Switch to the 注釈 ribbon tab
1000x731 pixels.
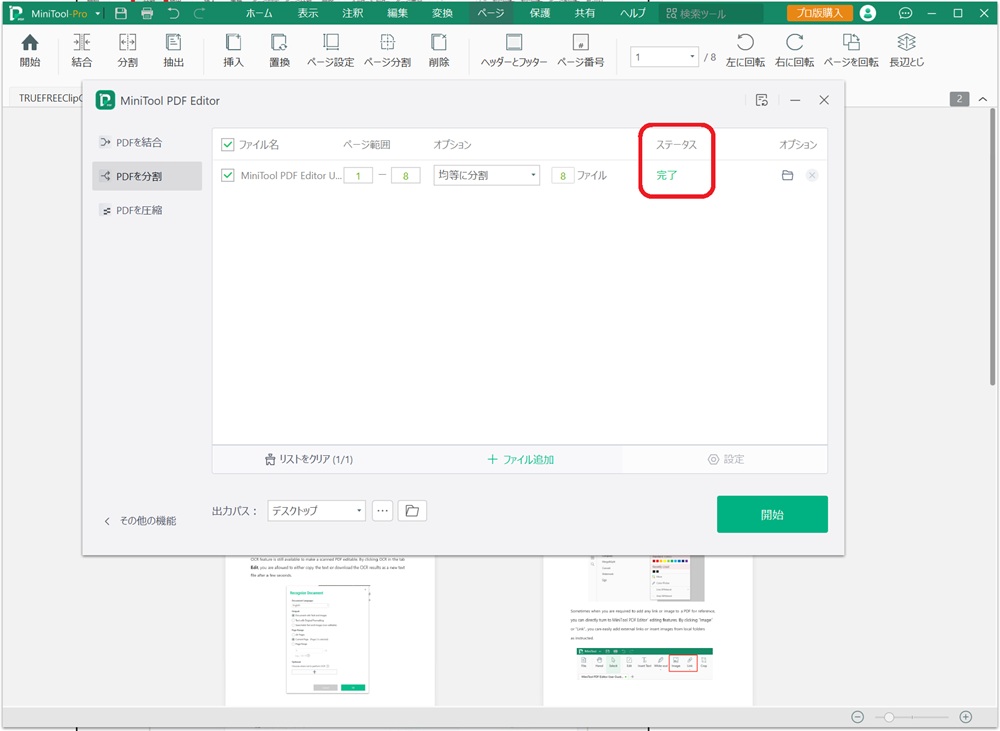(352, 13)
